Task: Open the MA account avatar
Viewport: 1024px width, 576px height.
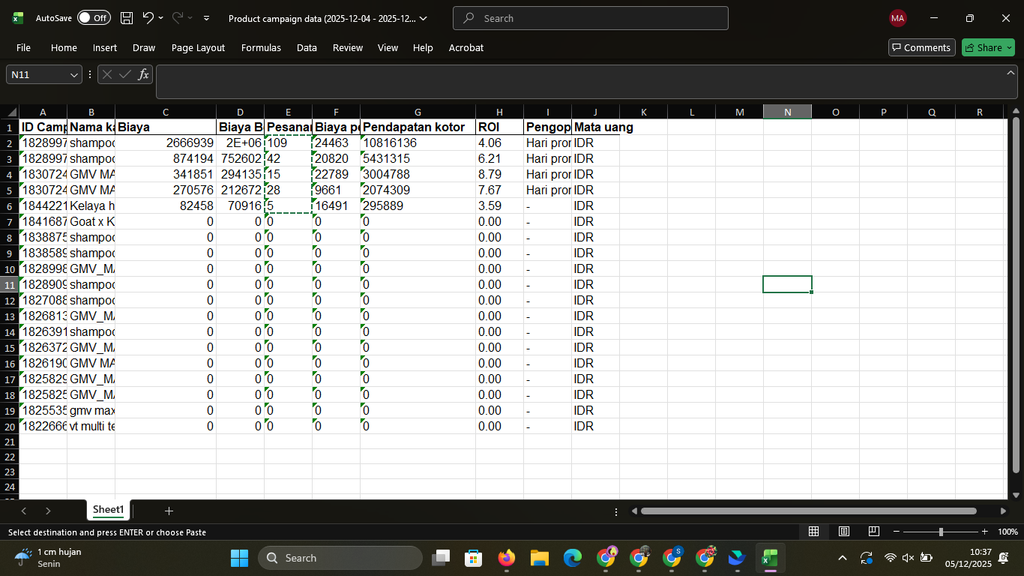Action: tap(897, 18)
